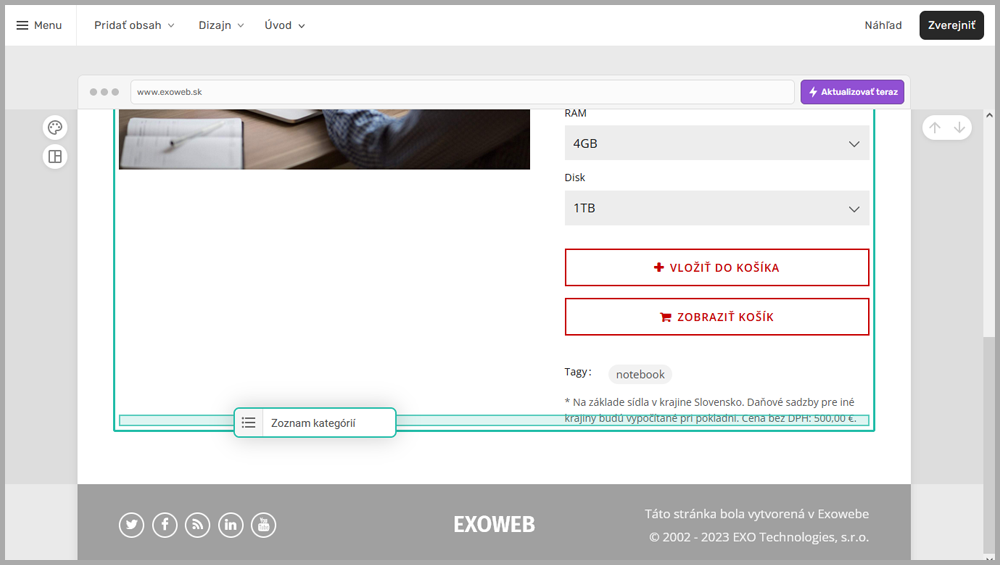Move section up with arrow
The width and height of the screenshot is (1000, 565).
pyautogui.click(x=934, y=128)
